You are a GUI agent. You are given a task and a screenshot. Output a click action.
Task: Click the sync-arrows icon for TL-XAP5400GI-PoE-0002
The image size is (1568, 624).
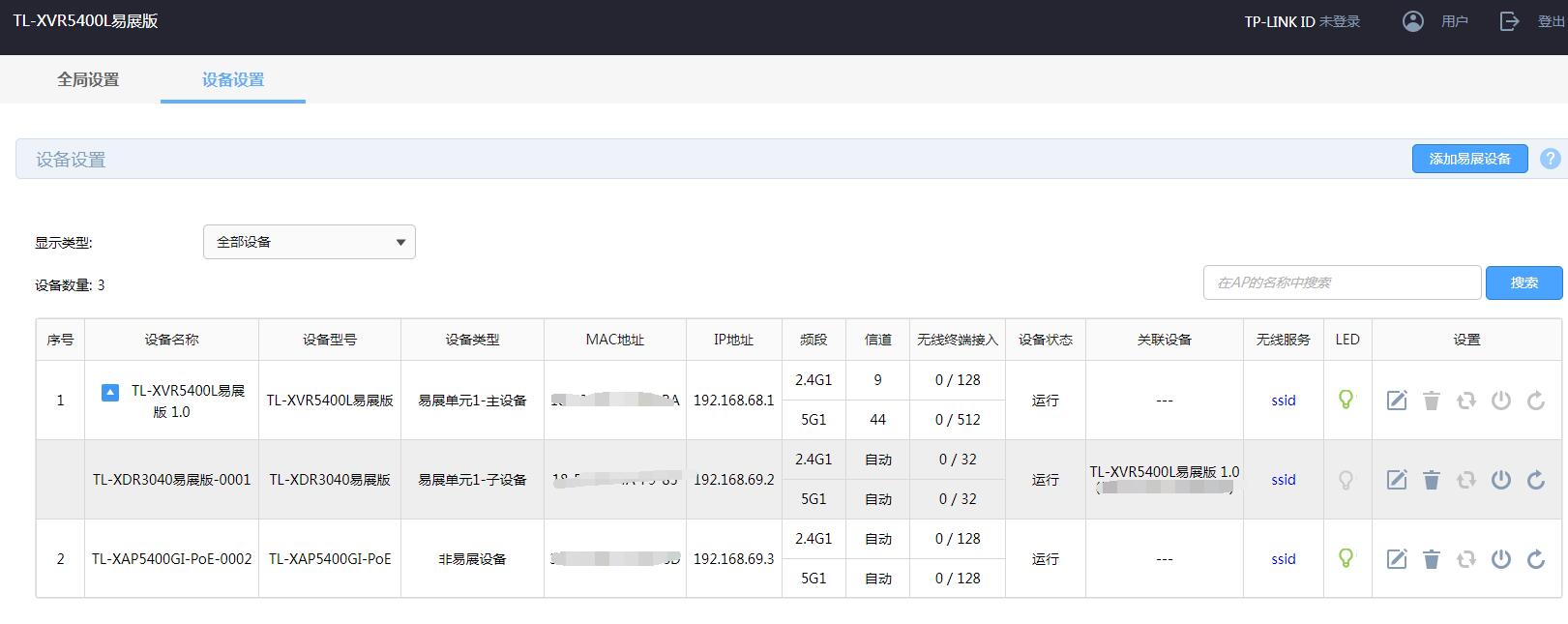pos(1466,559)
